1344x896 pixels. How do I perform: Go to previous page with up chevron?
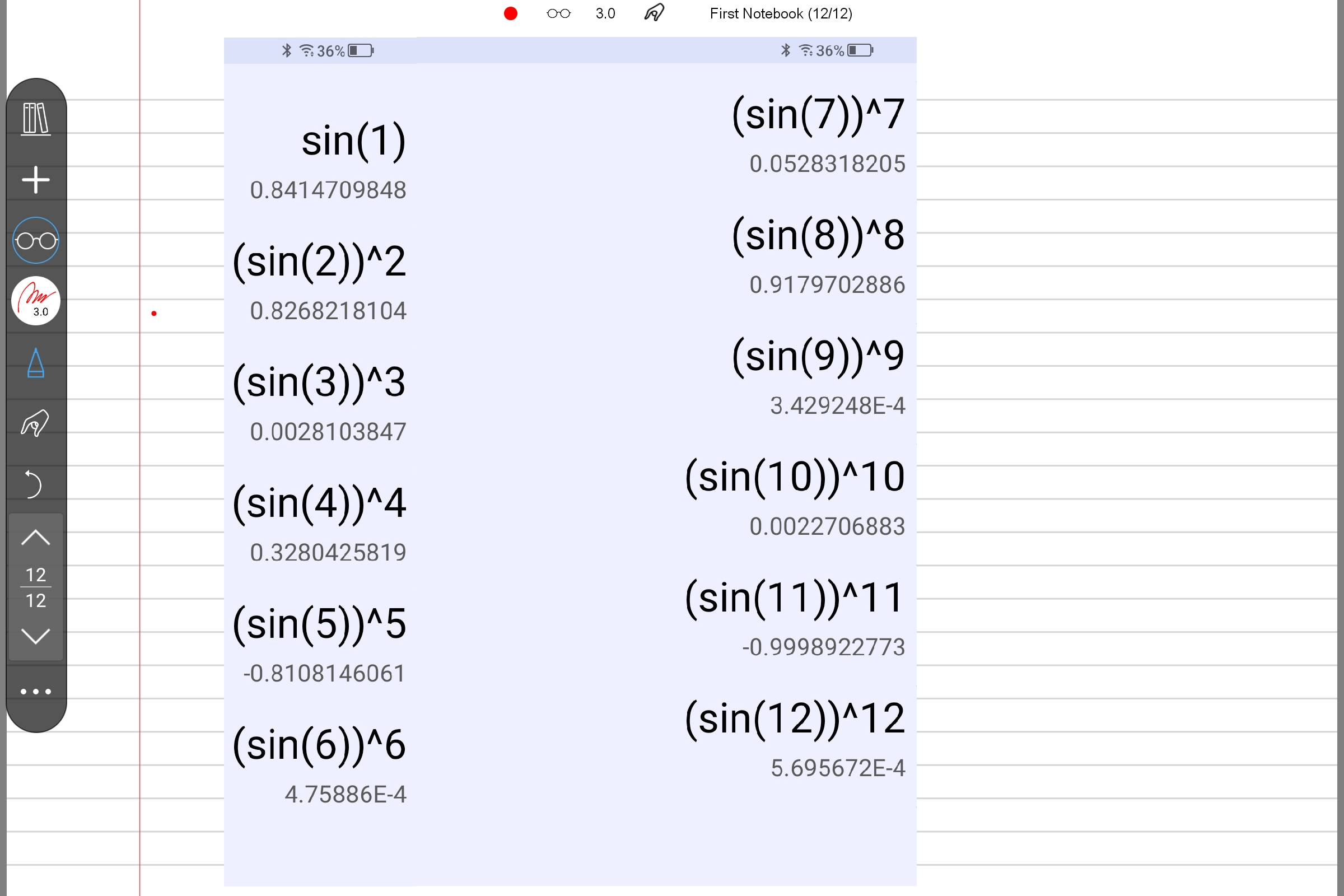coord(36,537)
